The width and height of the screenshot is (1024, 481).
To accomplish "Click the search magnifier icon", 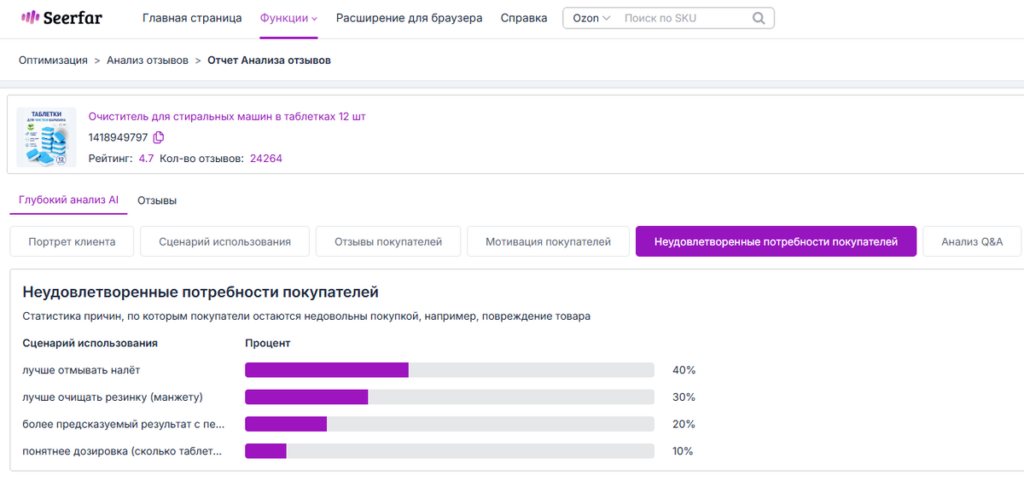I will tap(758, 18).
